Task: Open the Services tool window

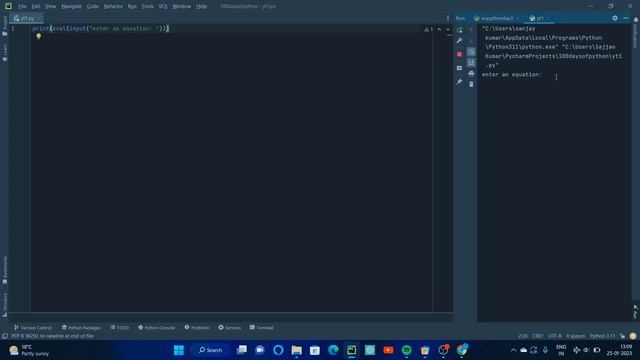Action: click(x=230, y=328)
